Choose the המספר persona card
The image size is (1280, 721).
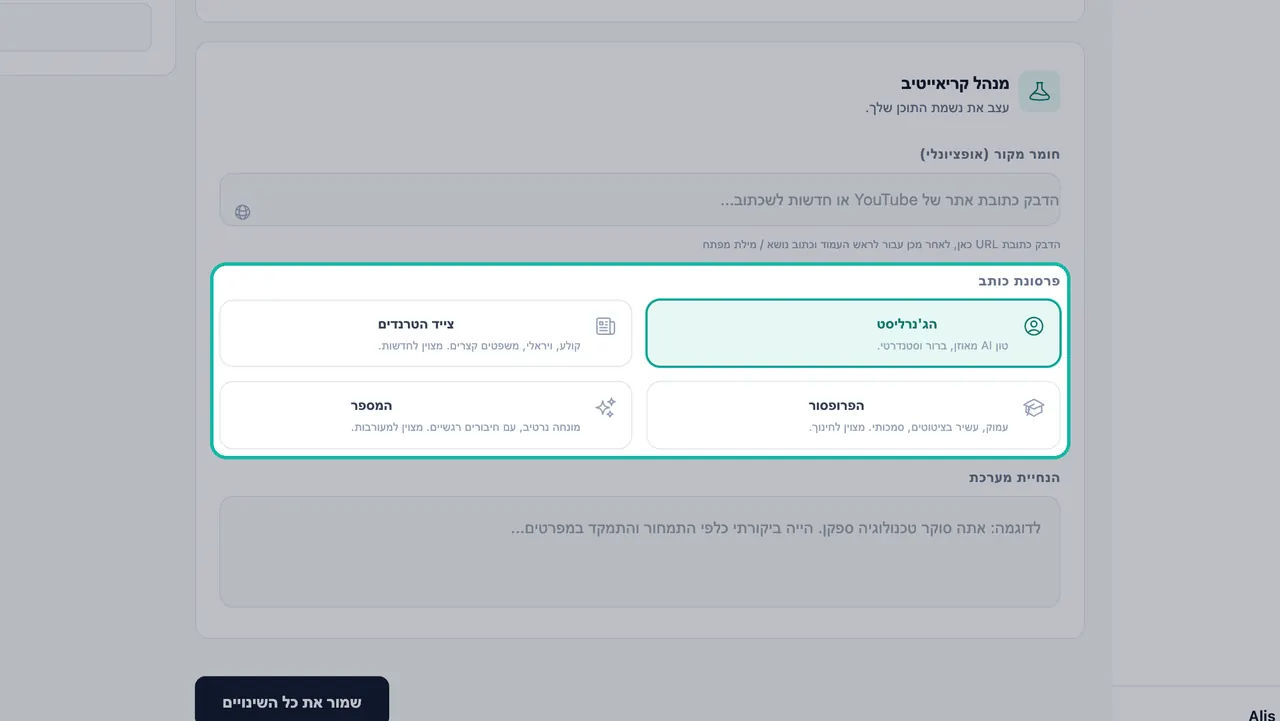click(426, 415)
